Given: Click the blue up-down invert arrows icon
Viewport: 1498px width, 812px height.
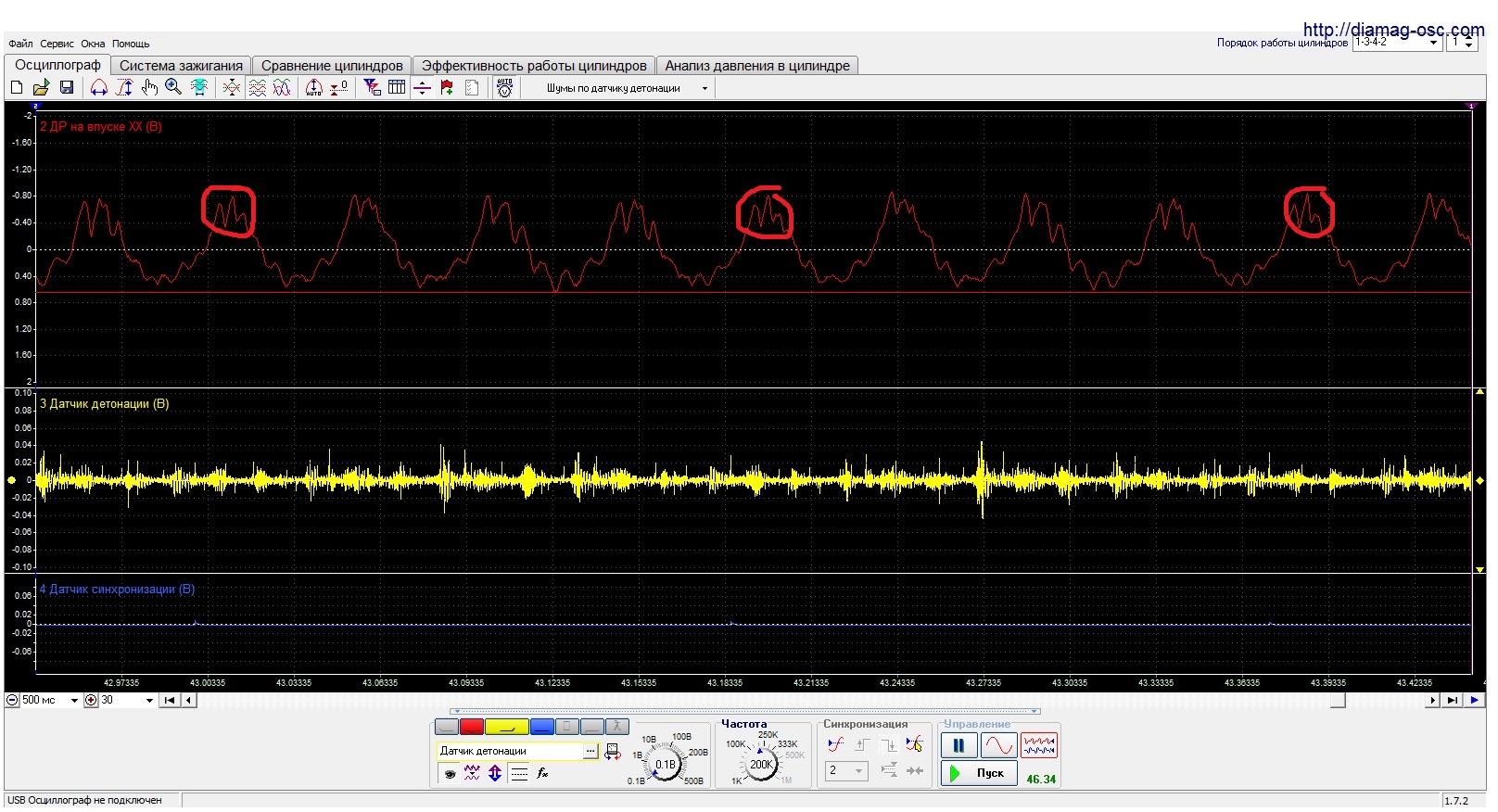Looking at the screenshot, I should pyautogui.click(x=495, y=774).
